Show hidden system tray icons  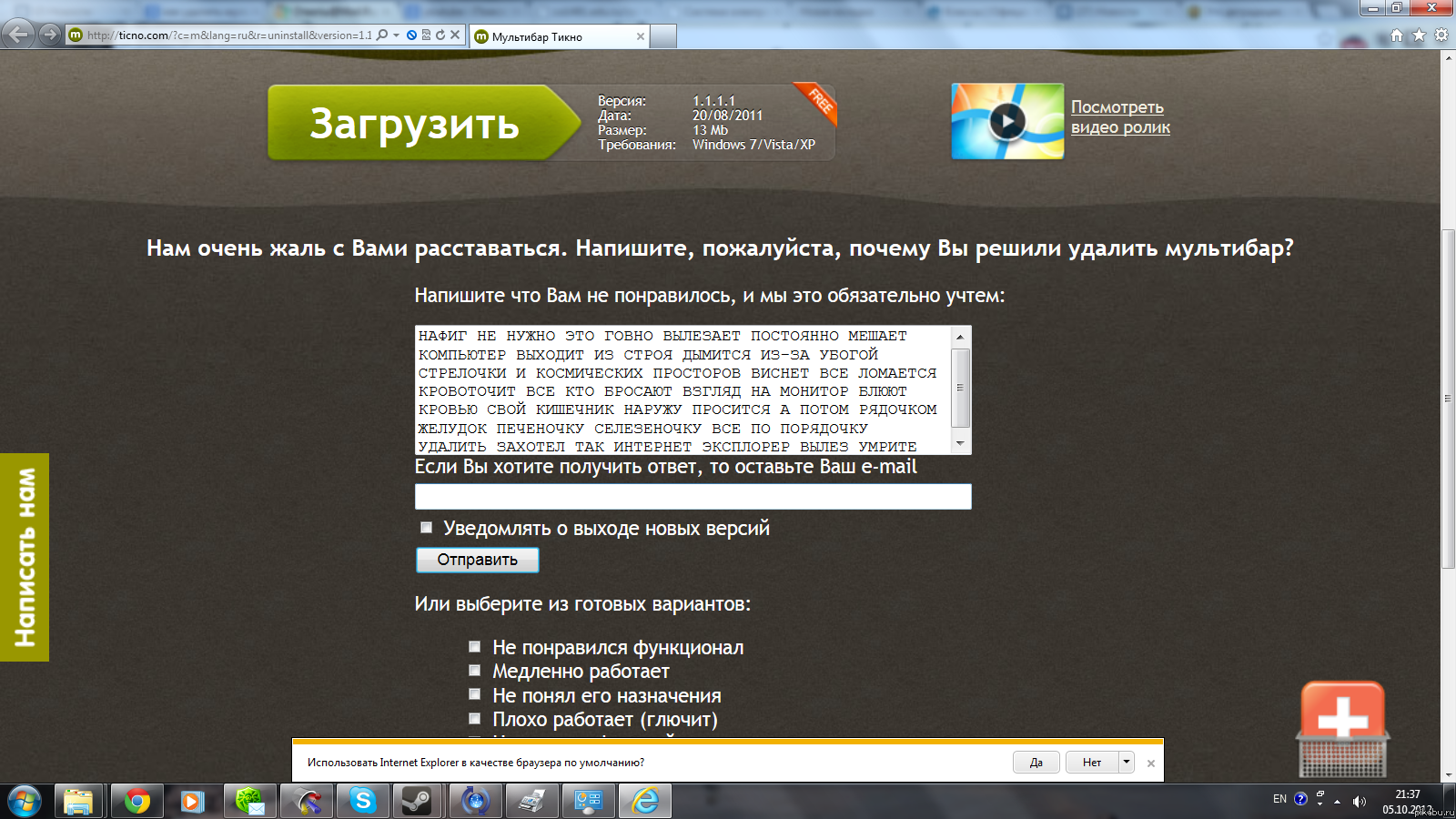pos(1337,802)
